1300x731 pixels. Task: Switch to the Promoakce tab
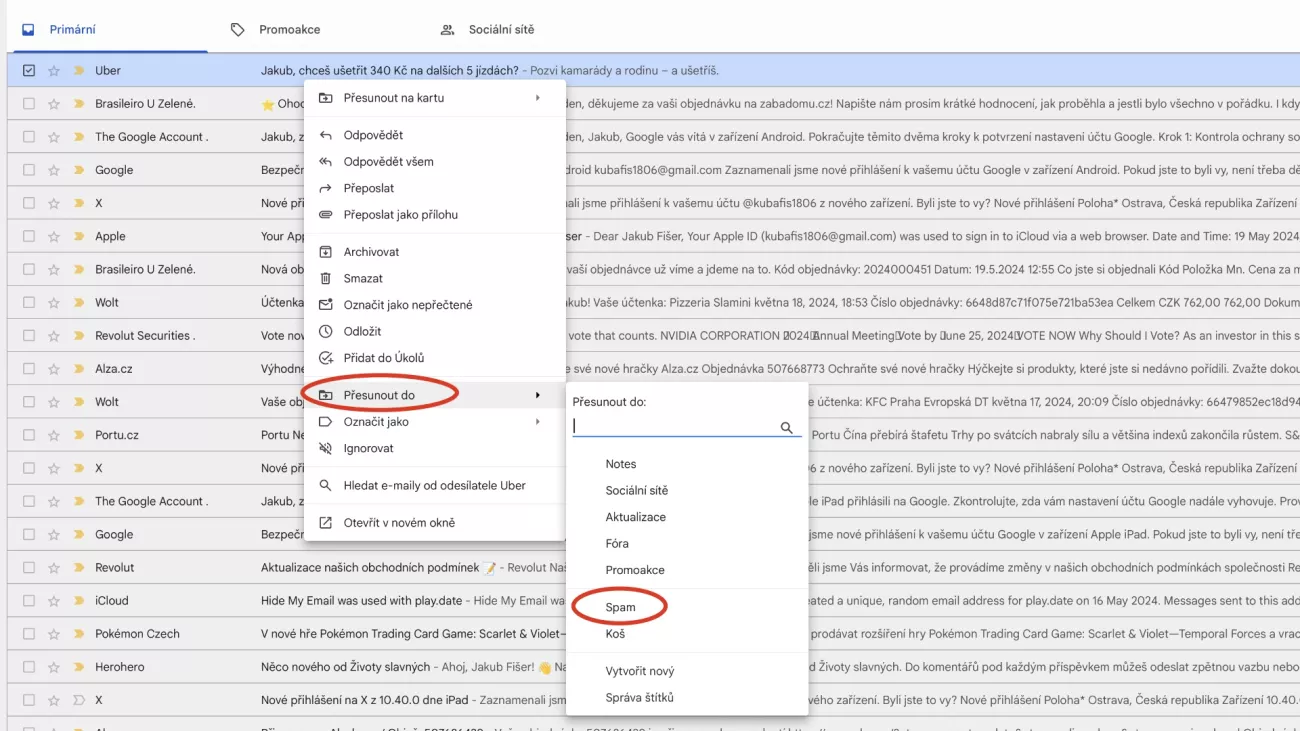[x=289, y=30]
